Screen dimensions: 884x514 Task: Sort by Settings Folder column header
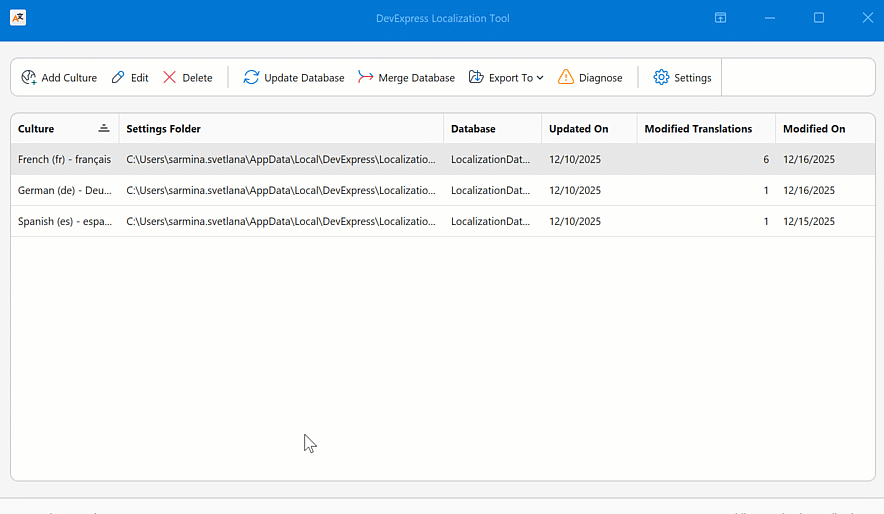tap(281, 128)
